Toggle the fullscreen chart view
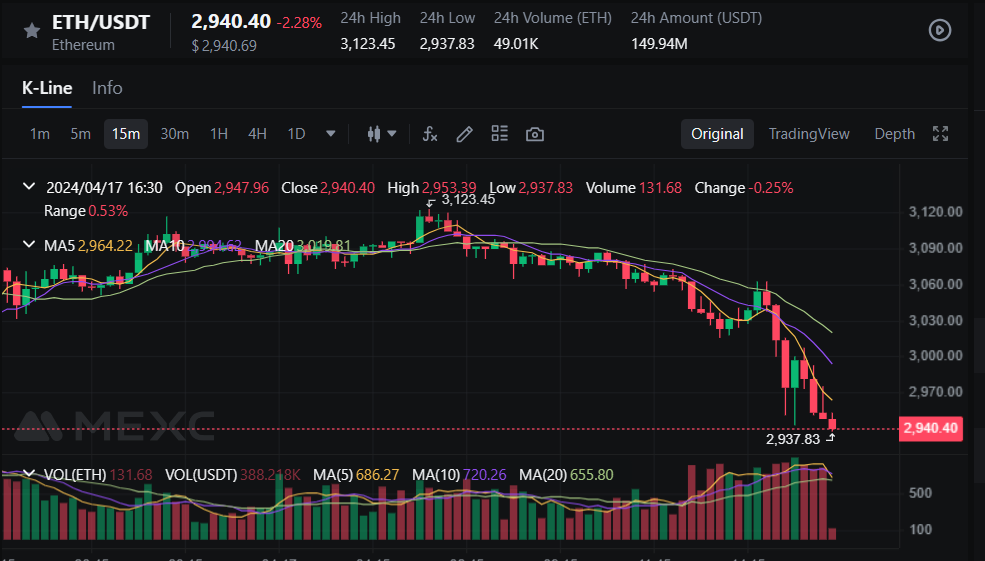 coord(940,133)
